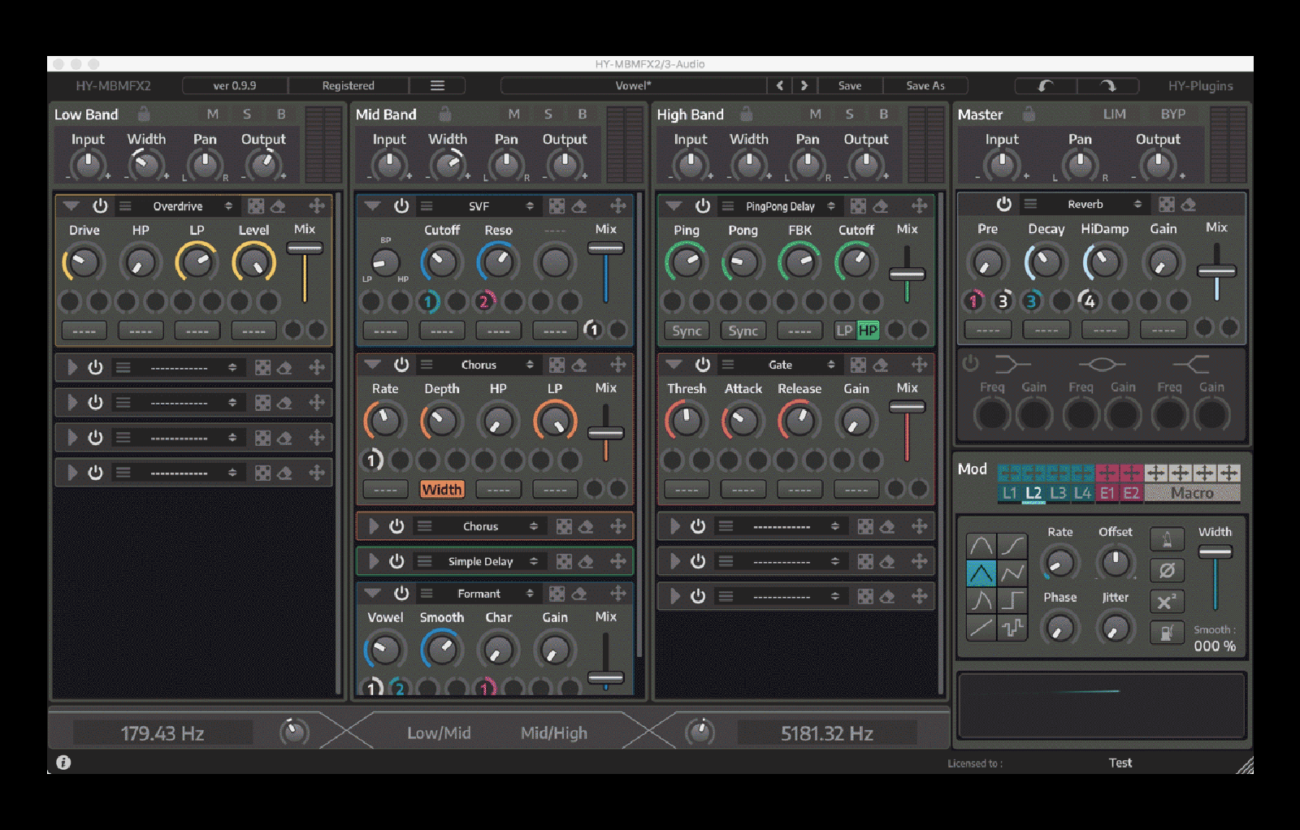Select the L4 modulation tab

(1083, 493)
